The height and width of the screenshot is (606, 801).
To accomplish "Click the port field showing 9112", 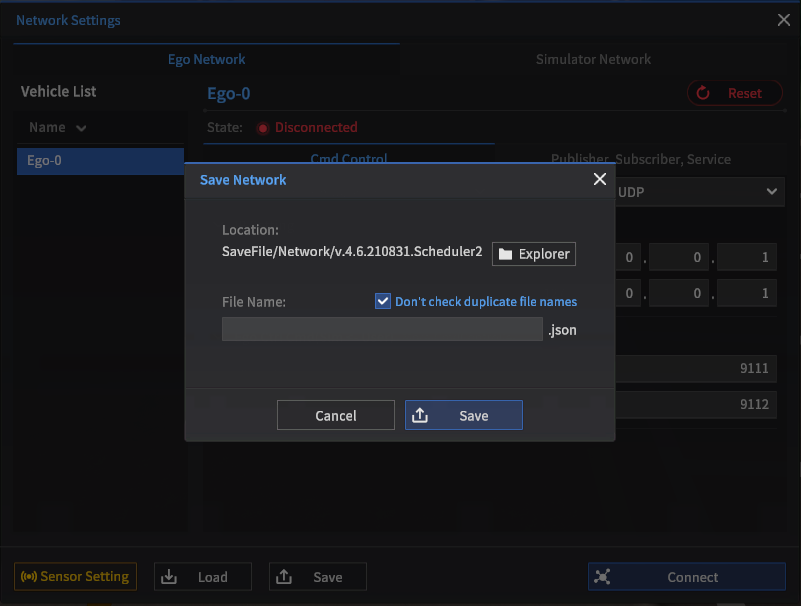I will [696, 404].
